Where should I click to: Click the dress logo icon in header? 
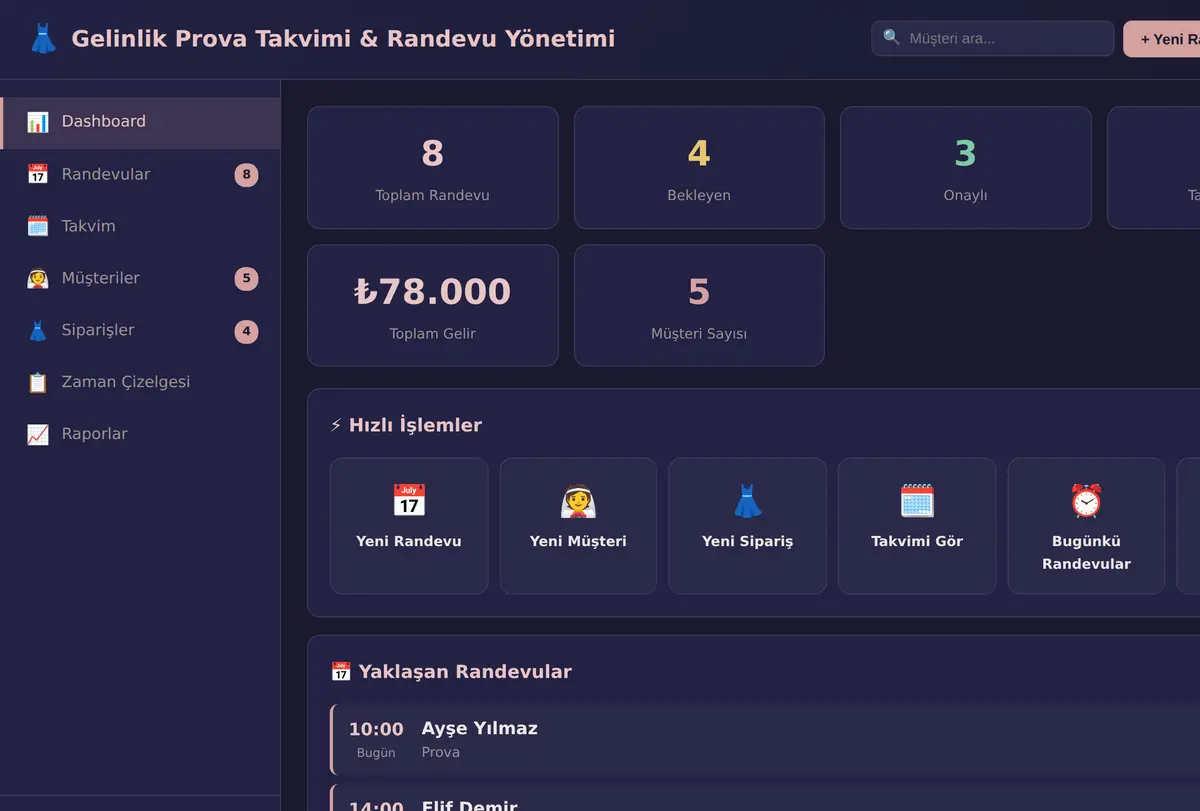pos(43,39)
